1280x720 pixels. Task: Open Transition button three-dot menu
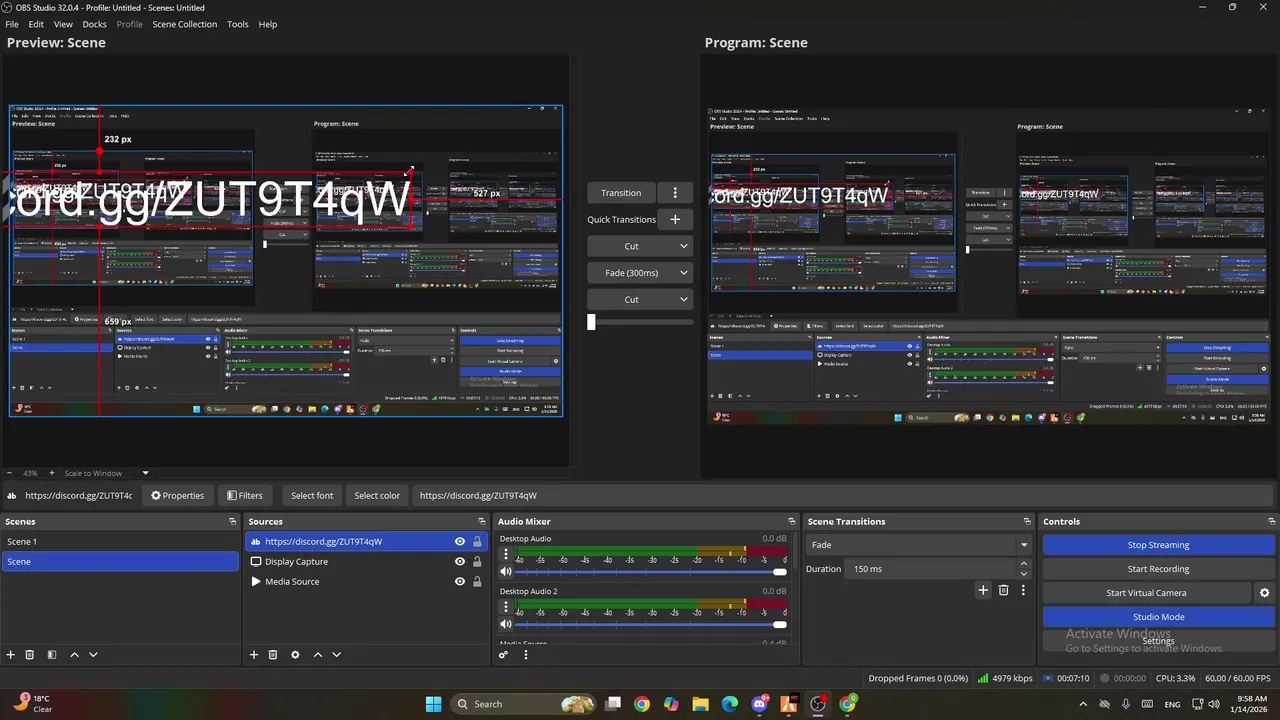[x=675, y=193]
